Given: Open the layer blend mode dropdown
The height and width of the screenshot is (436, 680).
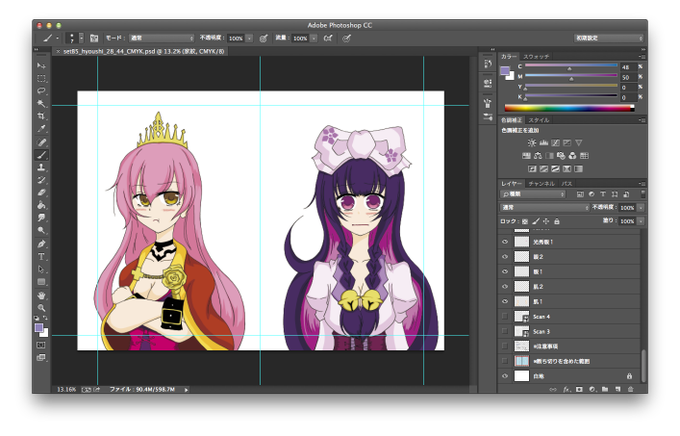Looking at the screenshot, I should point(544,208).
